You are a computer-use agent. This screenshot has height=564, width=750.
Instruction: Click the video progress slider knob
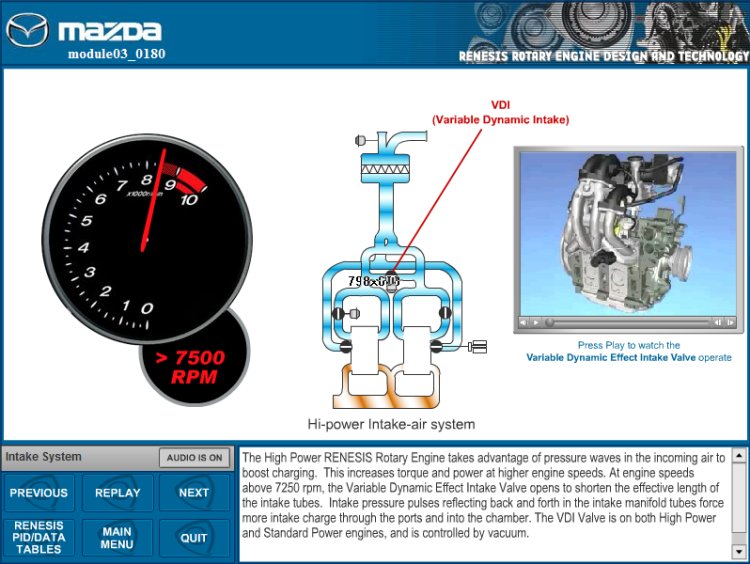(x=550, y=322)
